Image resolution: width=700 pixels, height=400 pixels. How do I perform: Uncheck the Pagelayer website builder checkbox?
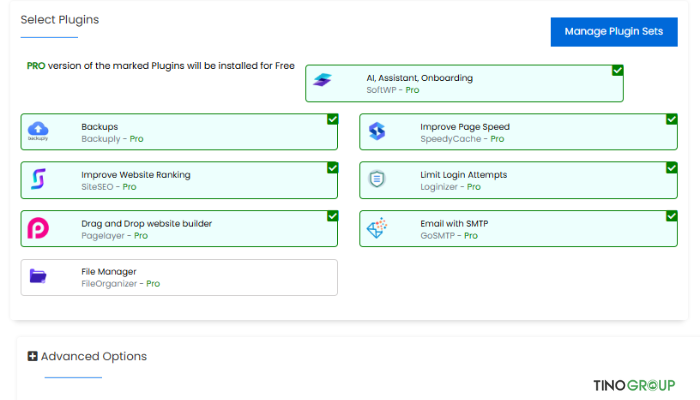(x=332, y=216)
